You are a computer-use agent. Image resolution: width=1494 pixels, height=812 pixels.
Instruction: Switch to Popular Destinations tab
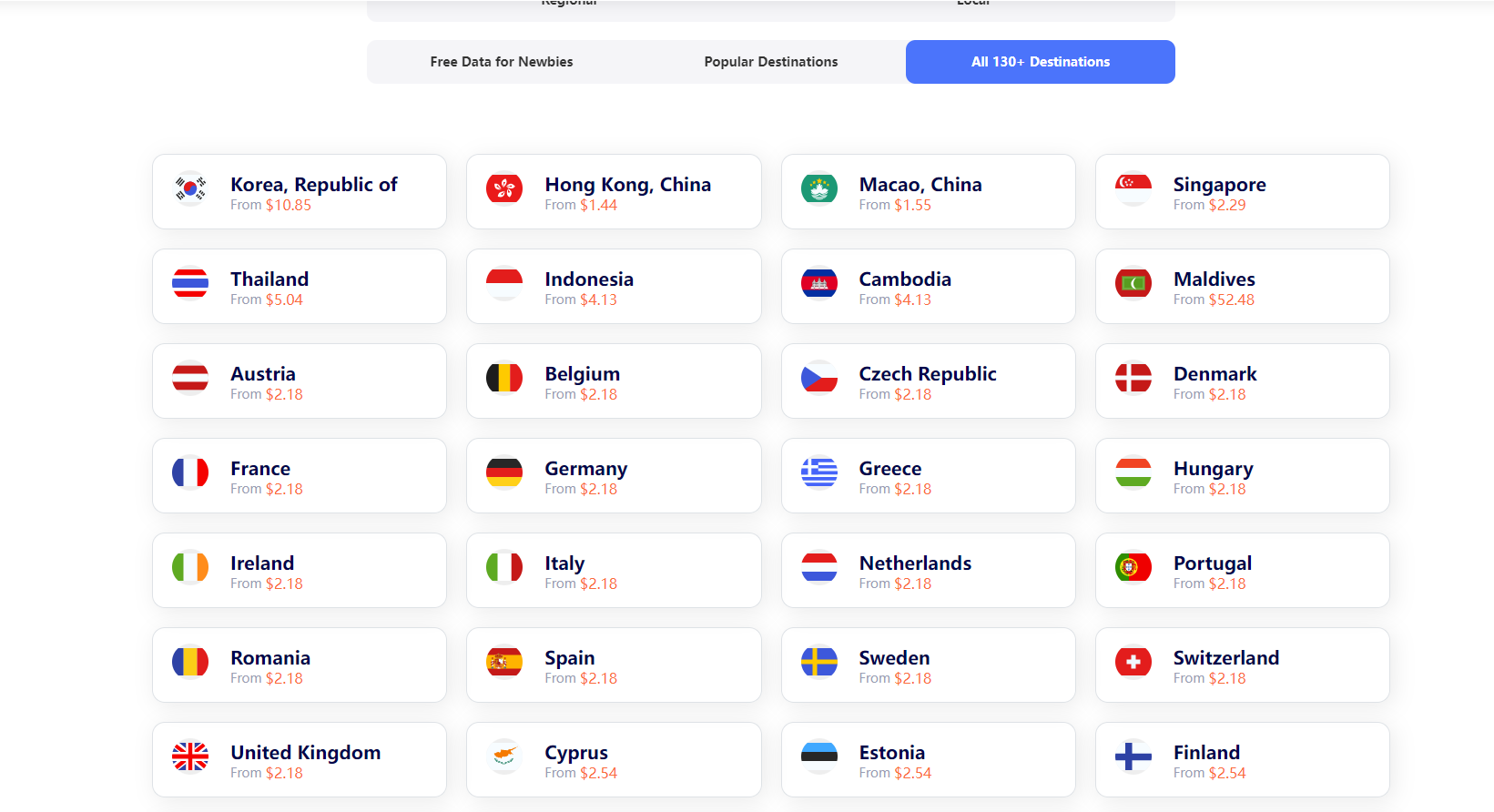pyautogui.click(x=771, y=62)
